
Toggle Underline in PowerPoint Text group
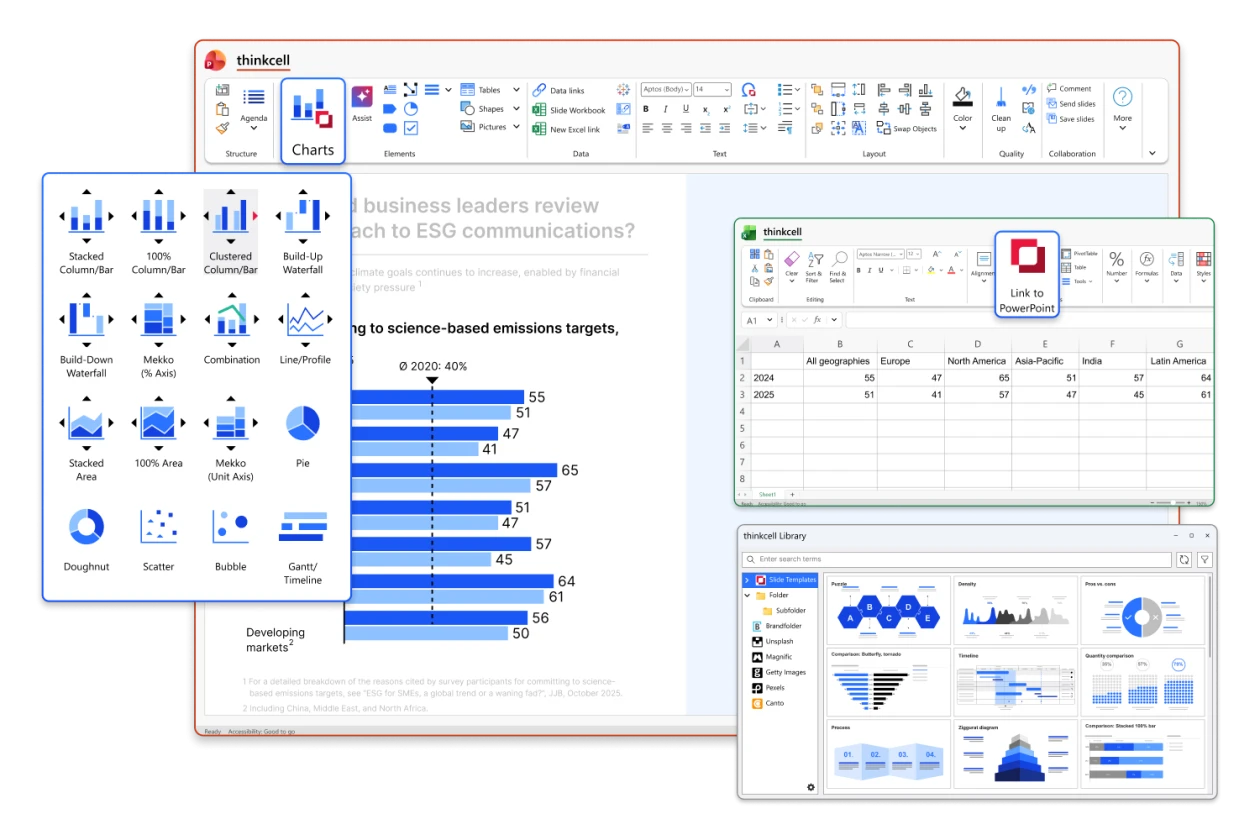click(x=685, y=109)
